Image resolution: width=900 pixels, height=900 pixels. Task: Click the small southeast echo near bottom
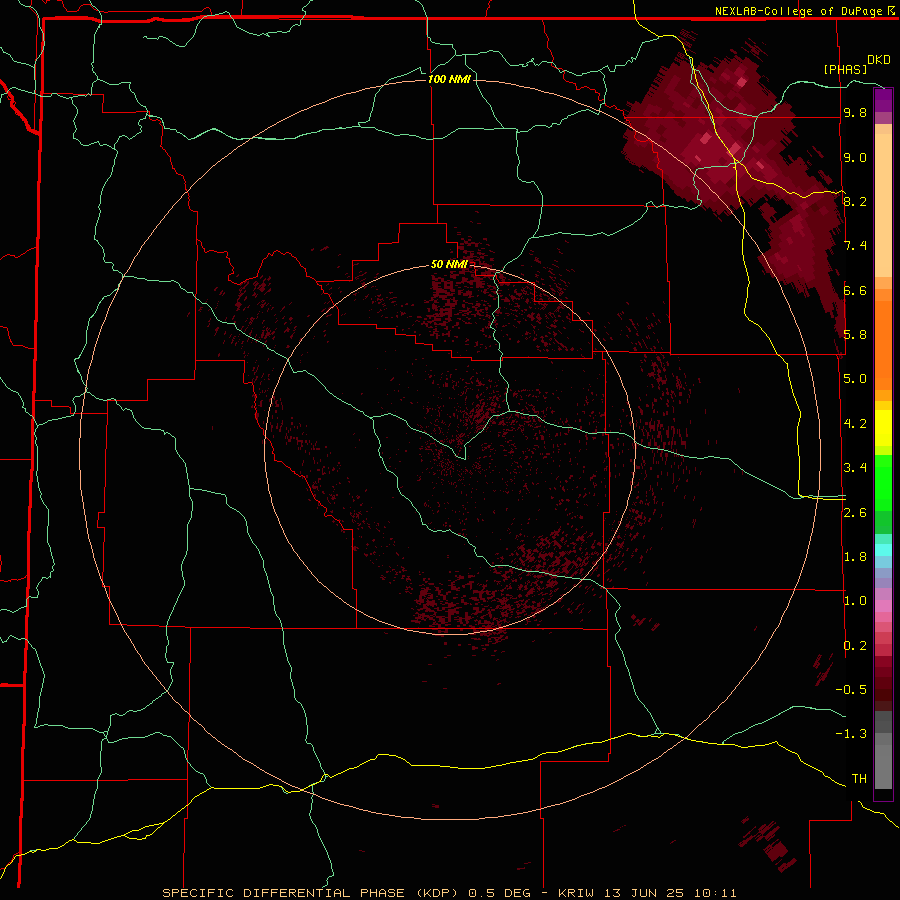coord(768,843)
